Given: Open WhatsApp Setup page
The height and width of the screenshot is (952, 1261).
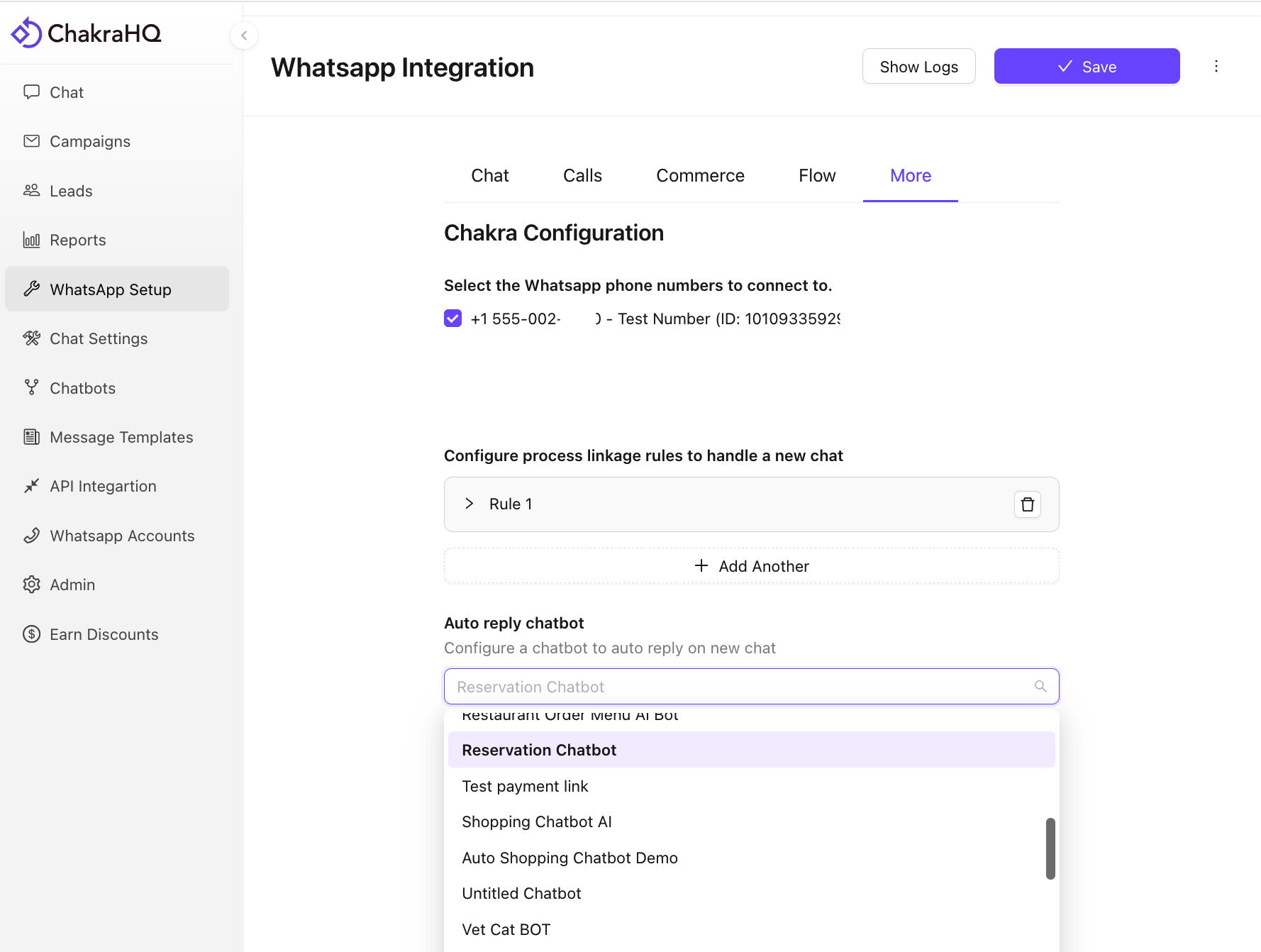Looking at the screenshot, I should (x=117, y=289).
